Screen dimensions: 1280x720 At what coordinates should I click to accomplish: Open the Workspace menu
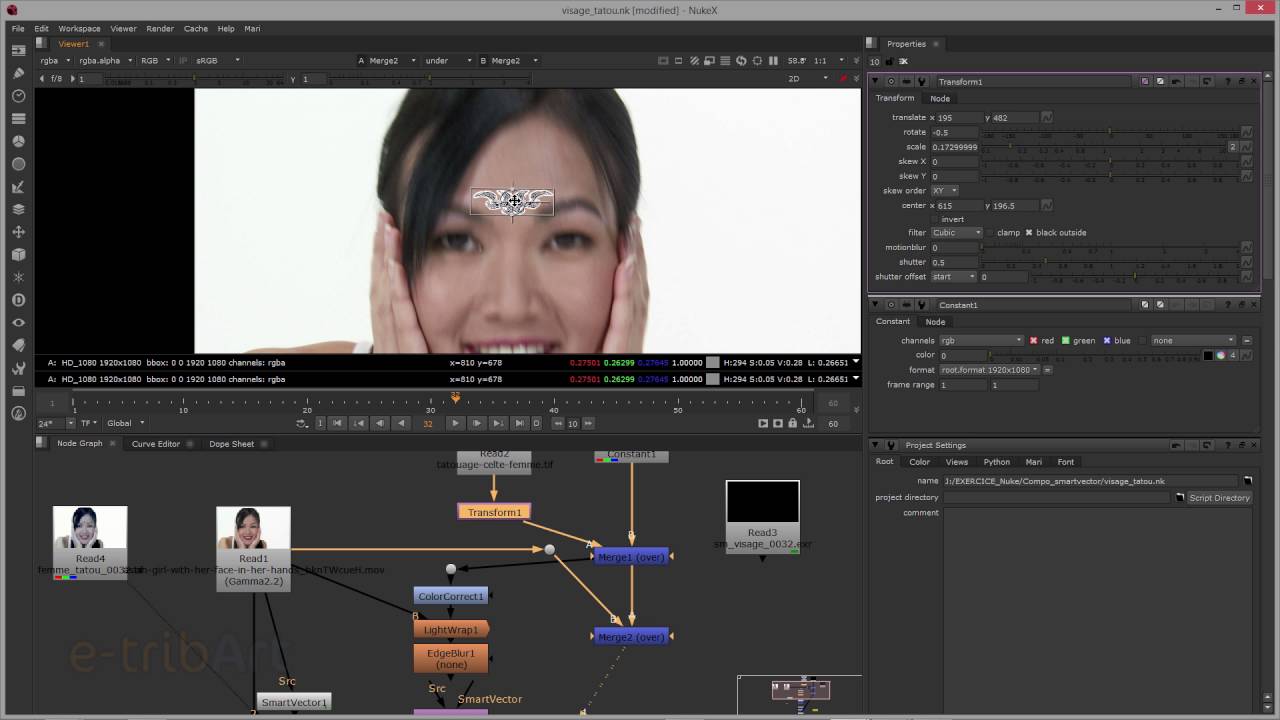click(79, 28)
